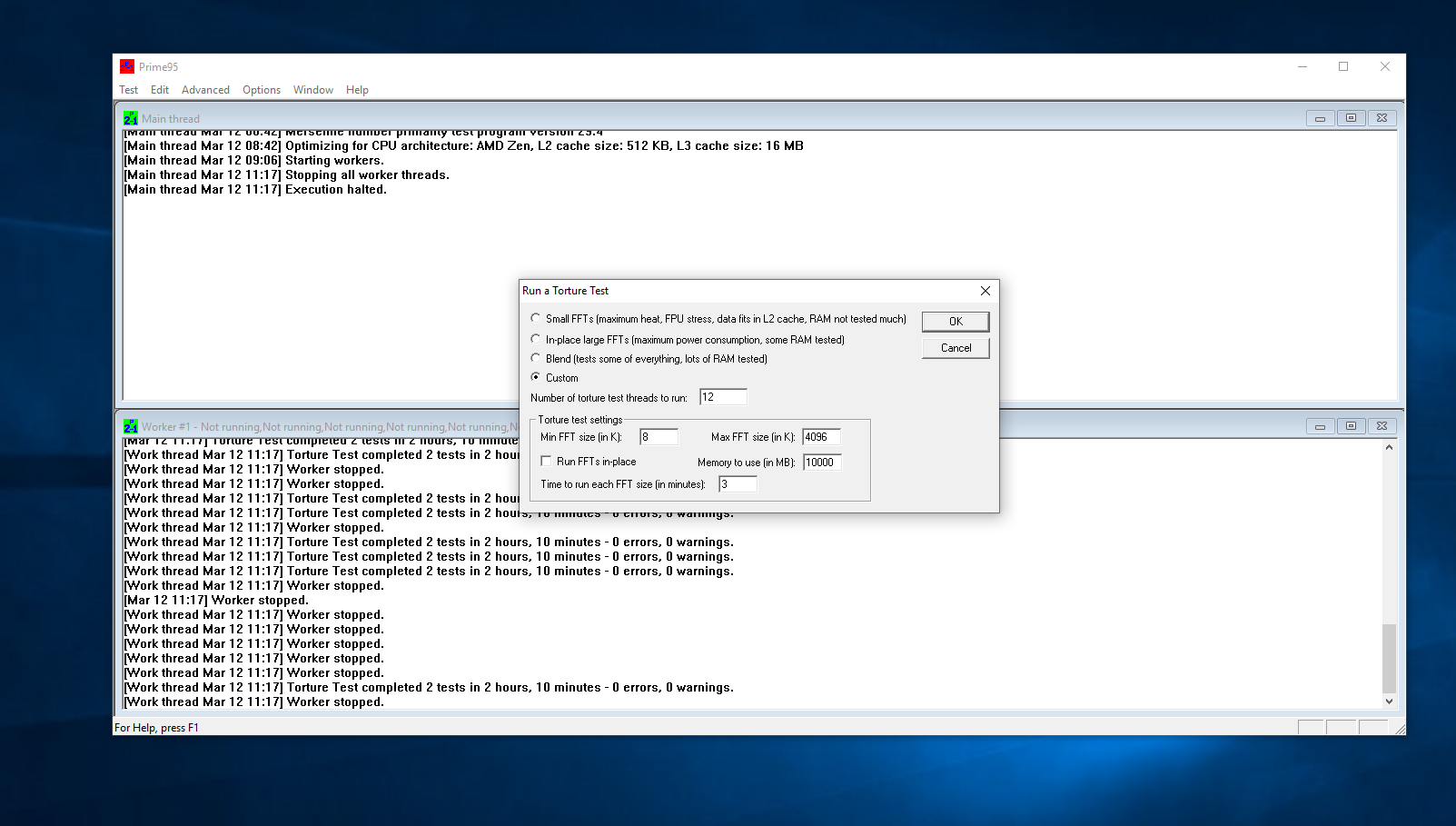Click the '[Mar 12 11:17] Worker stopped.' line
This screenshot has height=826, width=1456.
(216, 601)
